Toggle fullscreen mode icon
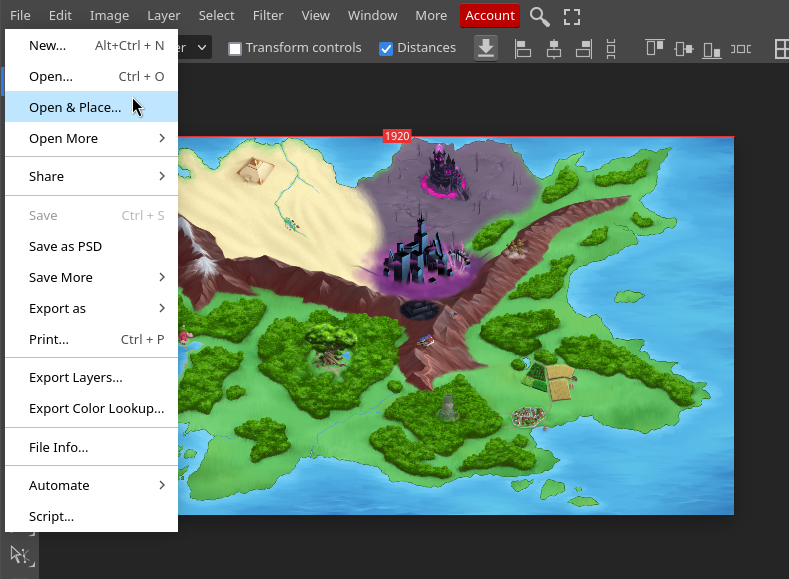The height and width of the screenshot is (579, 789). [x=572, y=16]
